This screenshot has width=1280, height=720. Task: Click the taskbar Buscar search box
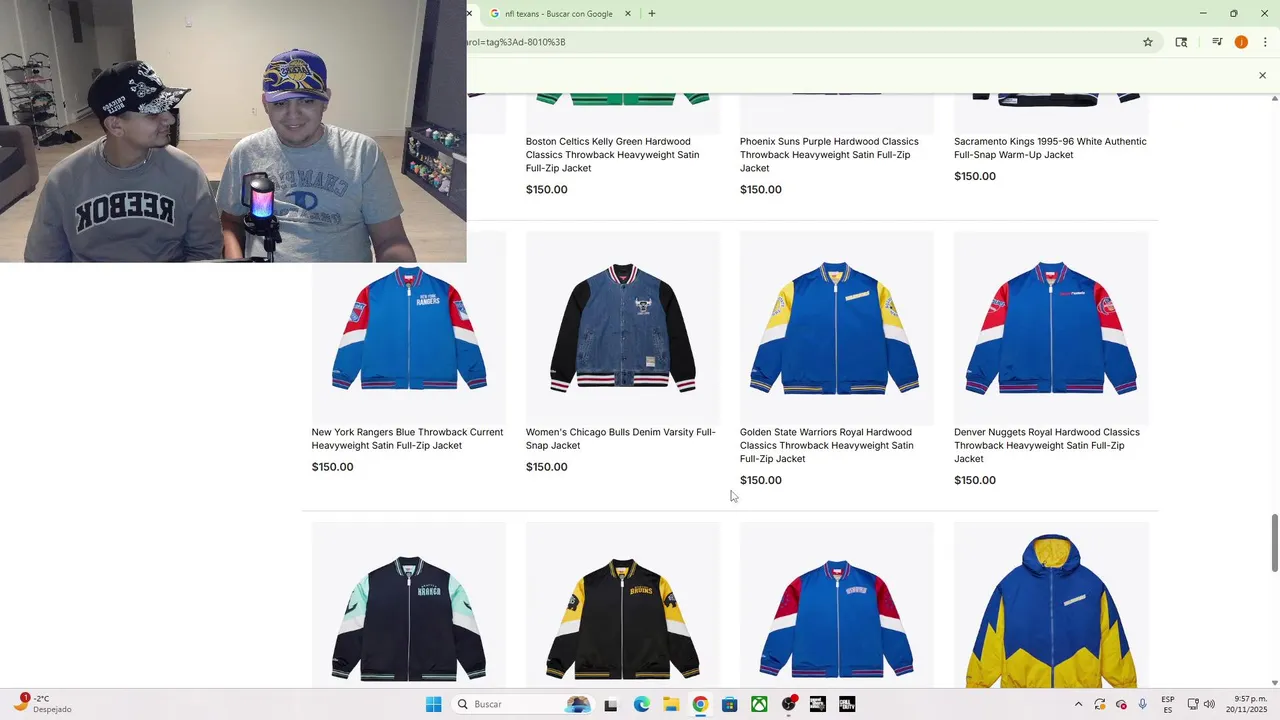pos(522,704)
